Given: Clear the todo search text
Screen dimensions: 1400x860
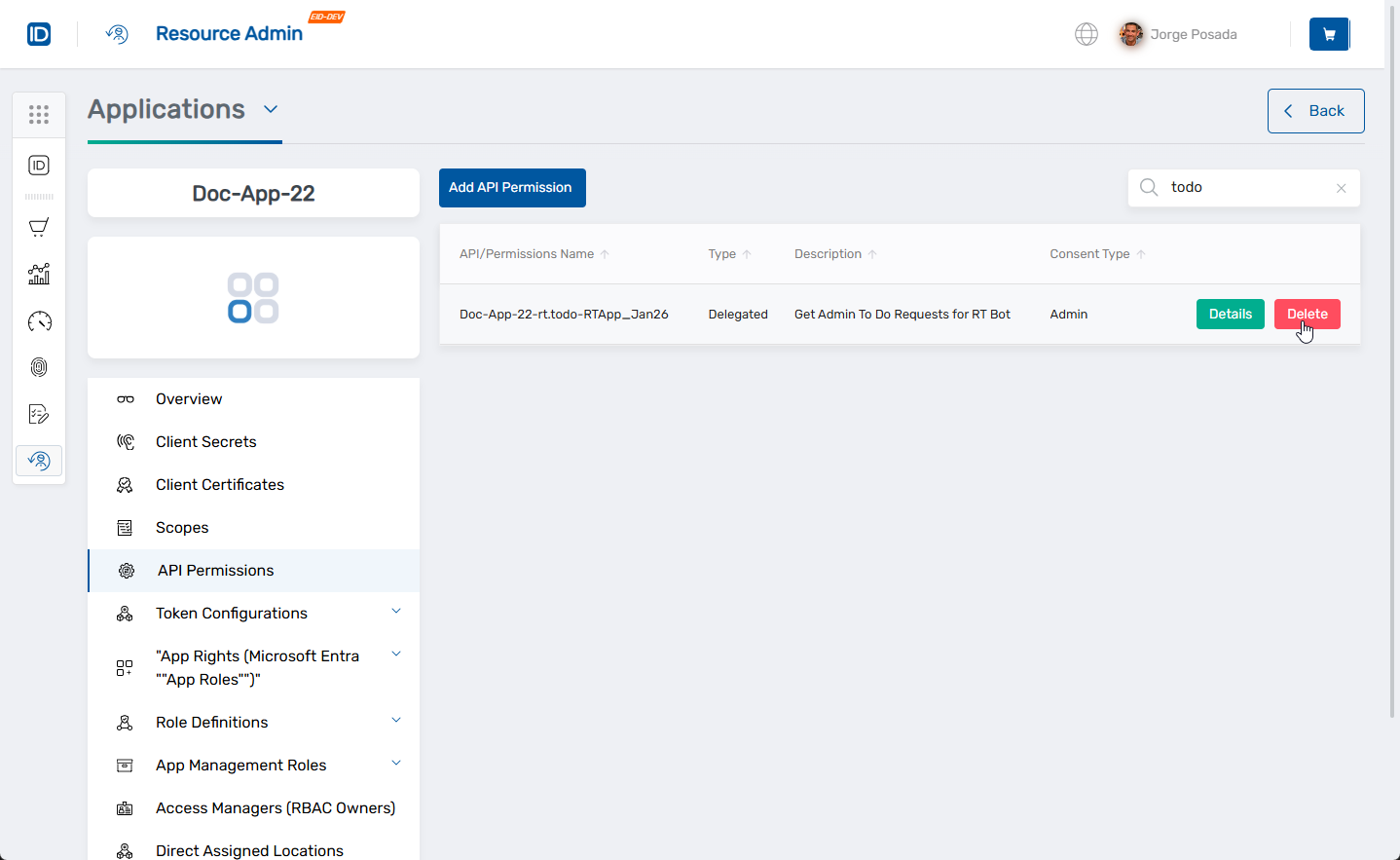Looking at the screenshot, I should (x=1341, y=188).
